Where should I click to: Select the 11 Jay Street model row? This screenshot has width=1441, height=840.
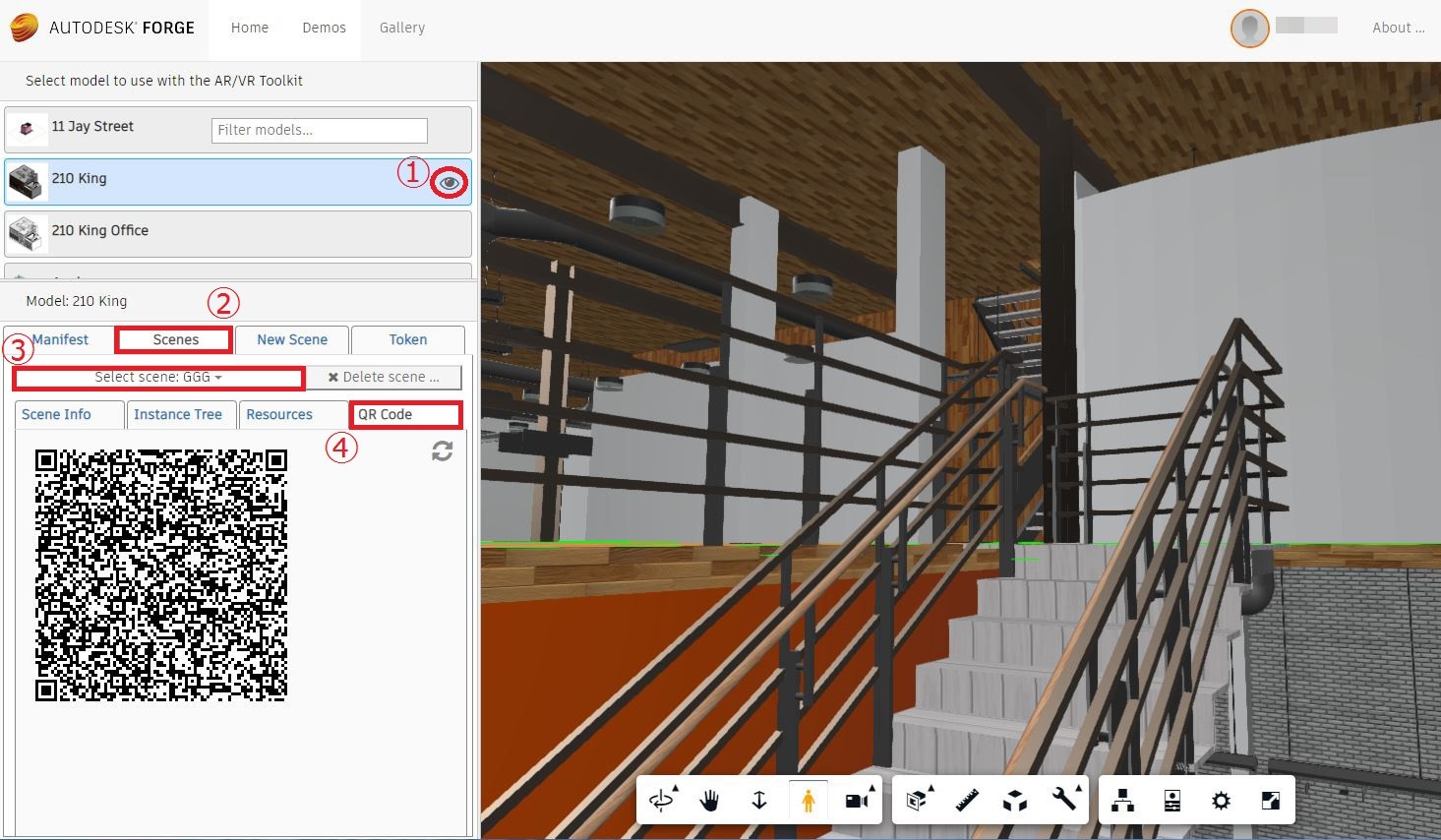click(x=238, y=130)
